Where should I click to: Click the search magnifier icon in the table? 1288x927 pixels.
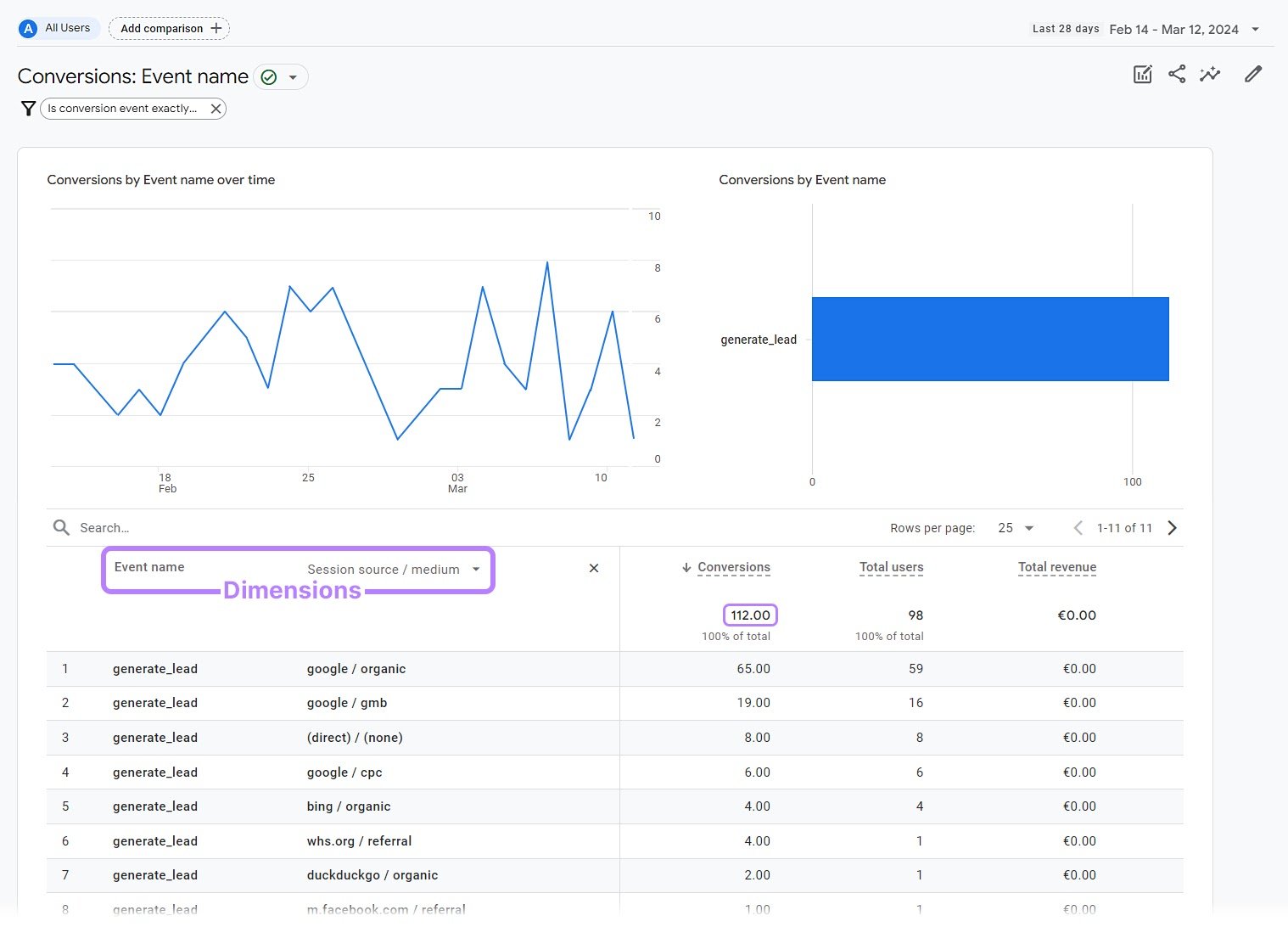click(x=61, y=527)
